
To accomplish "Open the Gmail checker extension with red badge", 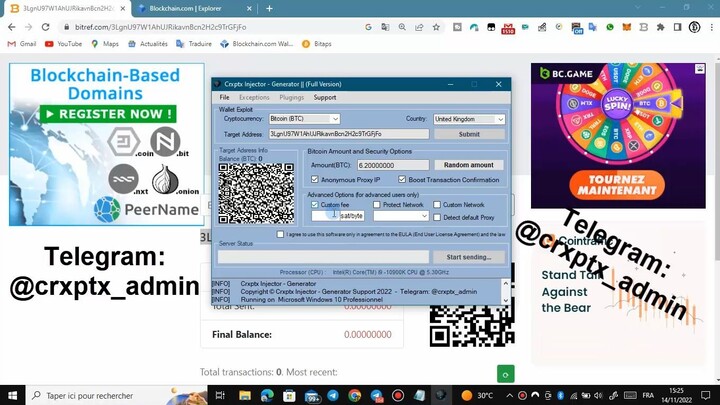I will point(508,28).
